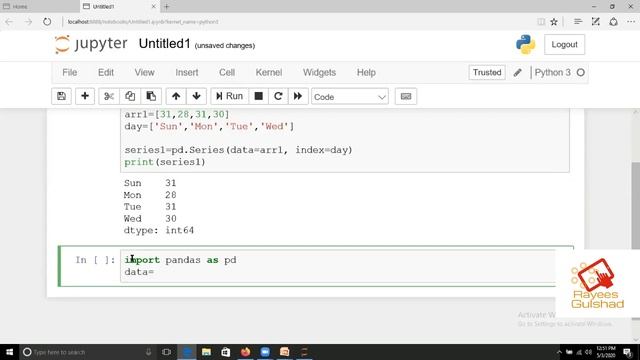Open the Cell menu

tap(227, 73)
